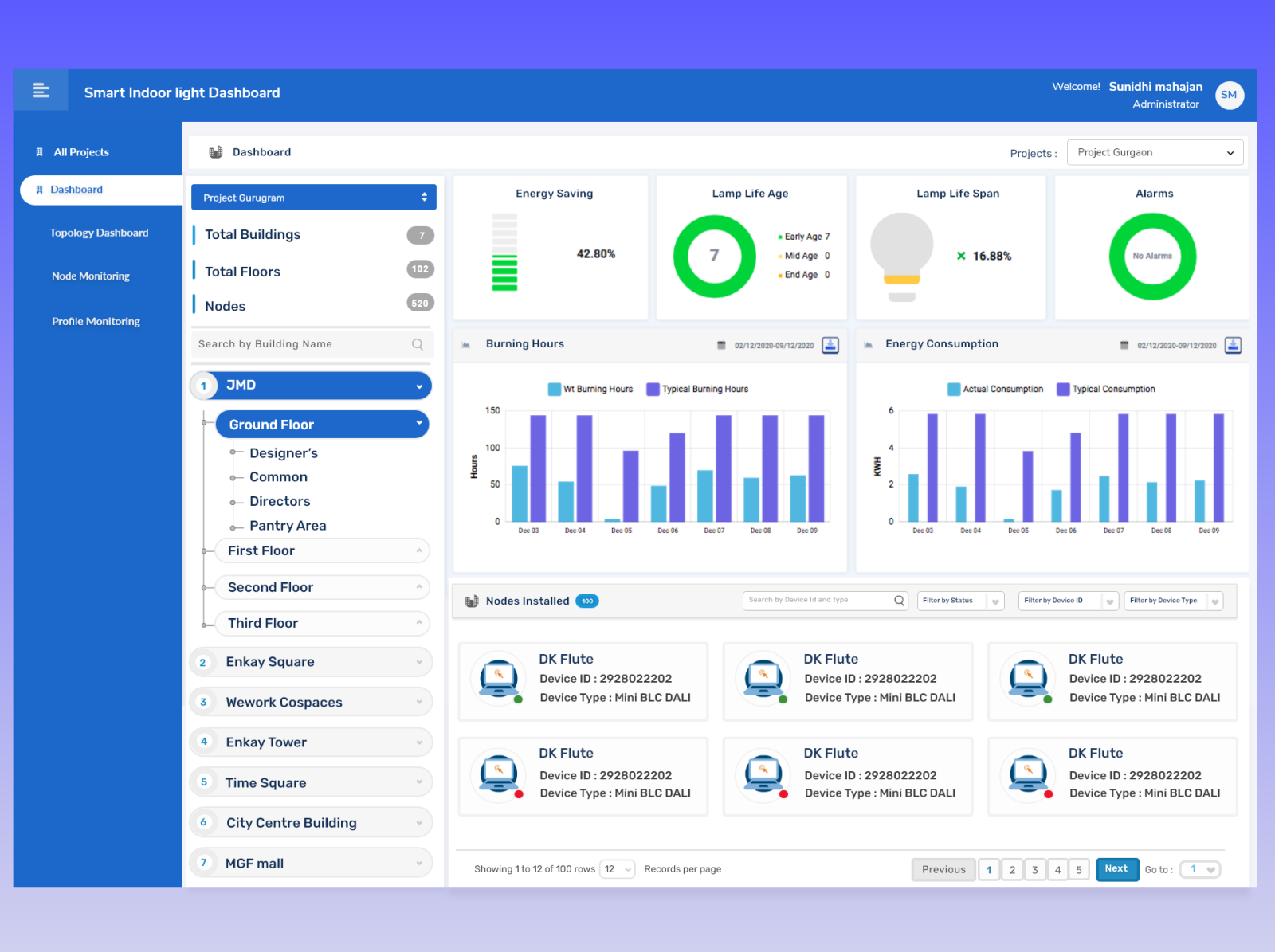The width and height of the screenshot is (1275, 952).
Task: Toggle Typical Burning Hours legend swatch
Action: [x=653, y=390]
